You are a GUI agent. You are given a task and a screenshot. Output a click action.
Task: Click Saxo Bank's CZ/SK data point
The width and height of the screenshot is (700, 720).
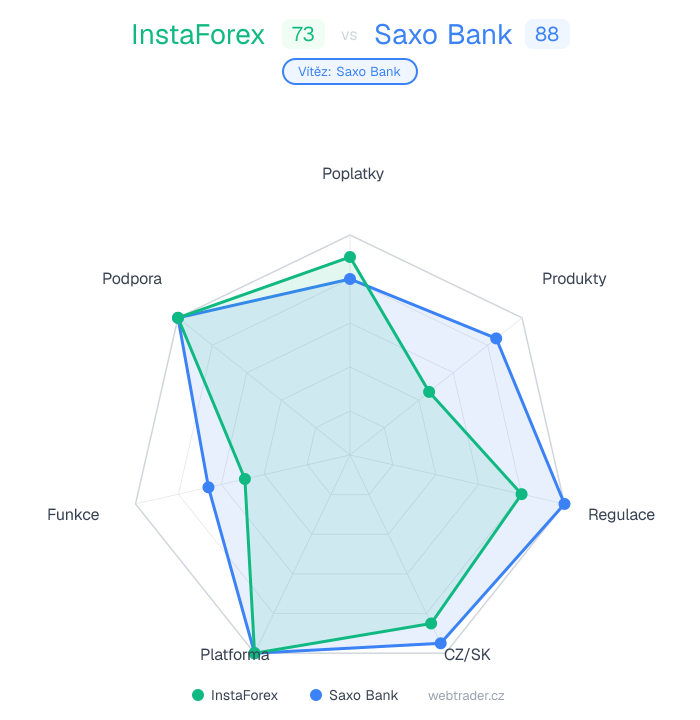[440, 642]
